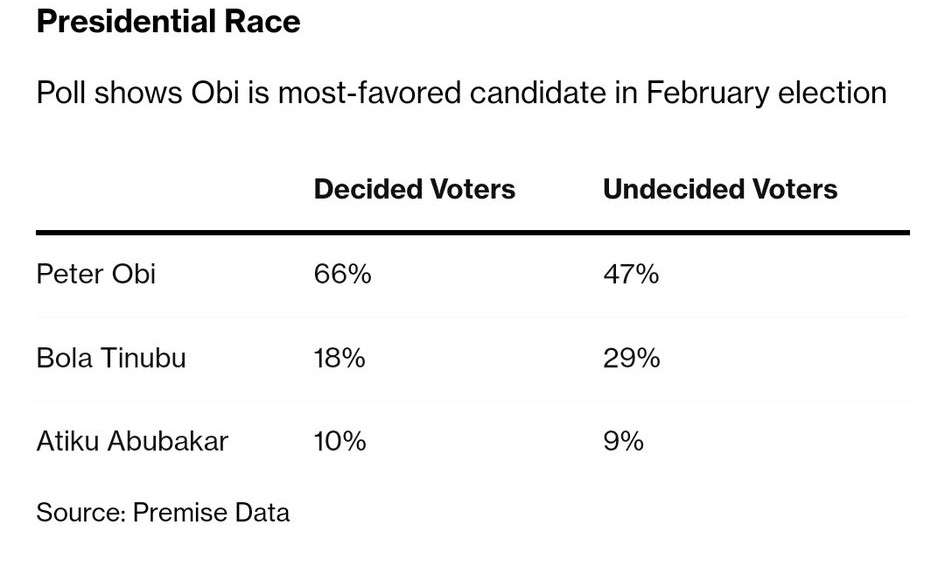Viewport: 945px width, 585px height.
Task: Click the Atiku Abubakar row label
Action: coord(132,441)
